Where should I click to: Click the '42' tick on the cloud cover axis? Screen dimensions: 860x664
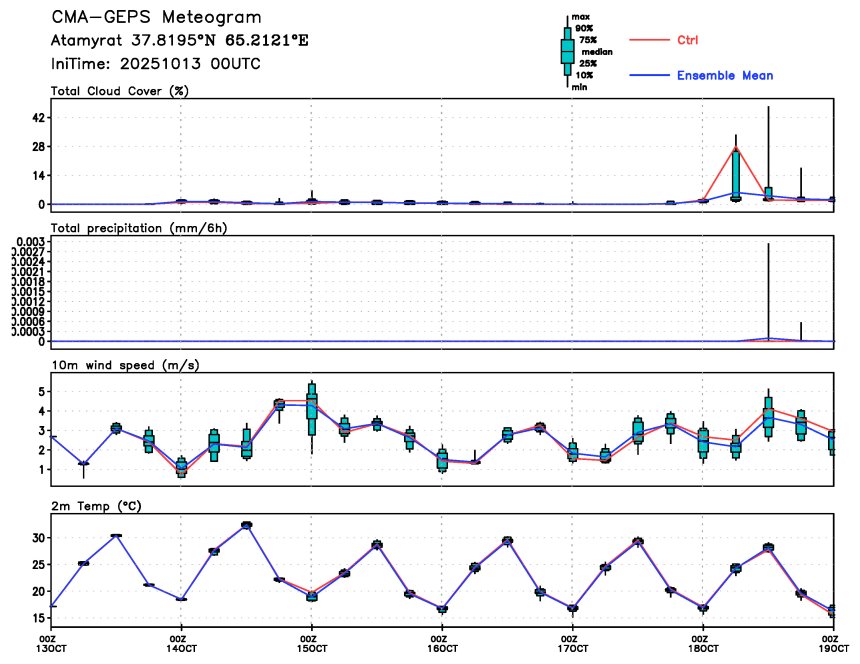click(41, 118)
